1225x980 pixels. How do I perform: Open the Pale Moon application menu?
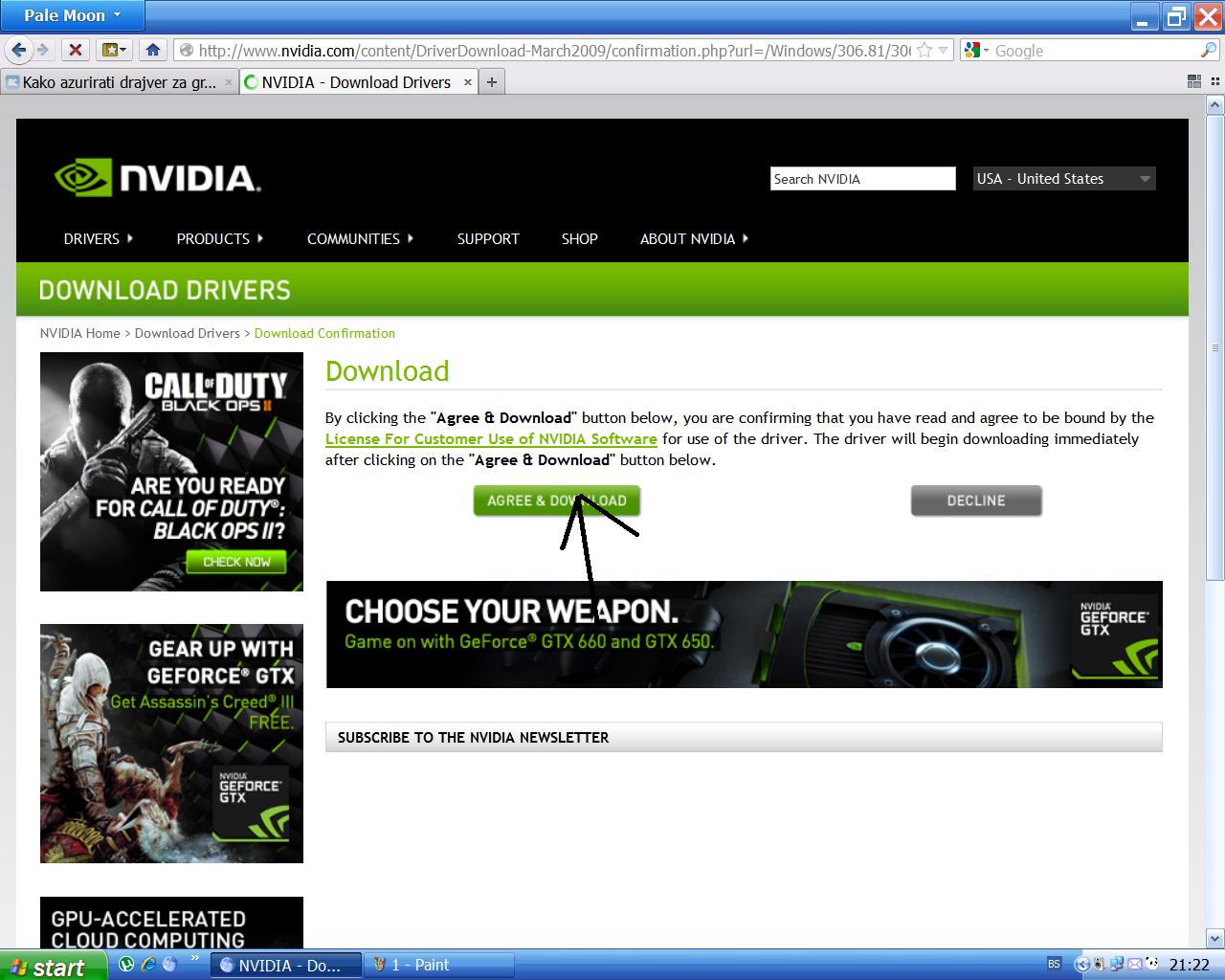coord(73,15)
